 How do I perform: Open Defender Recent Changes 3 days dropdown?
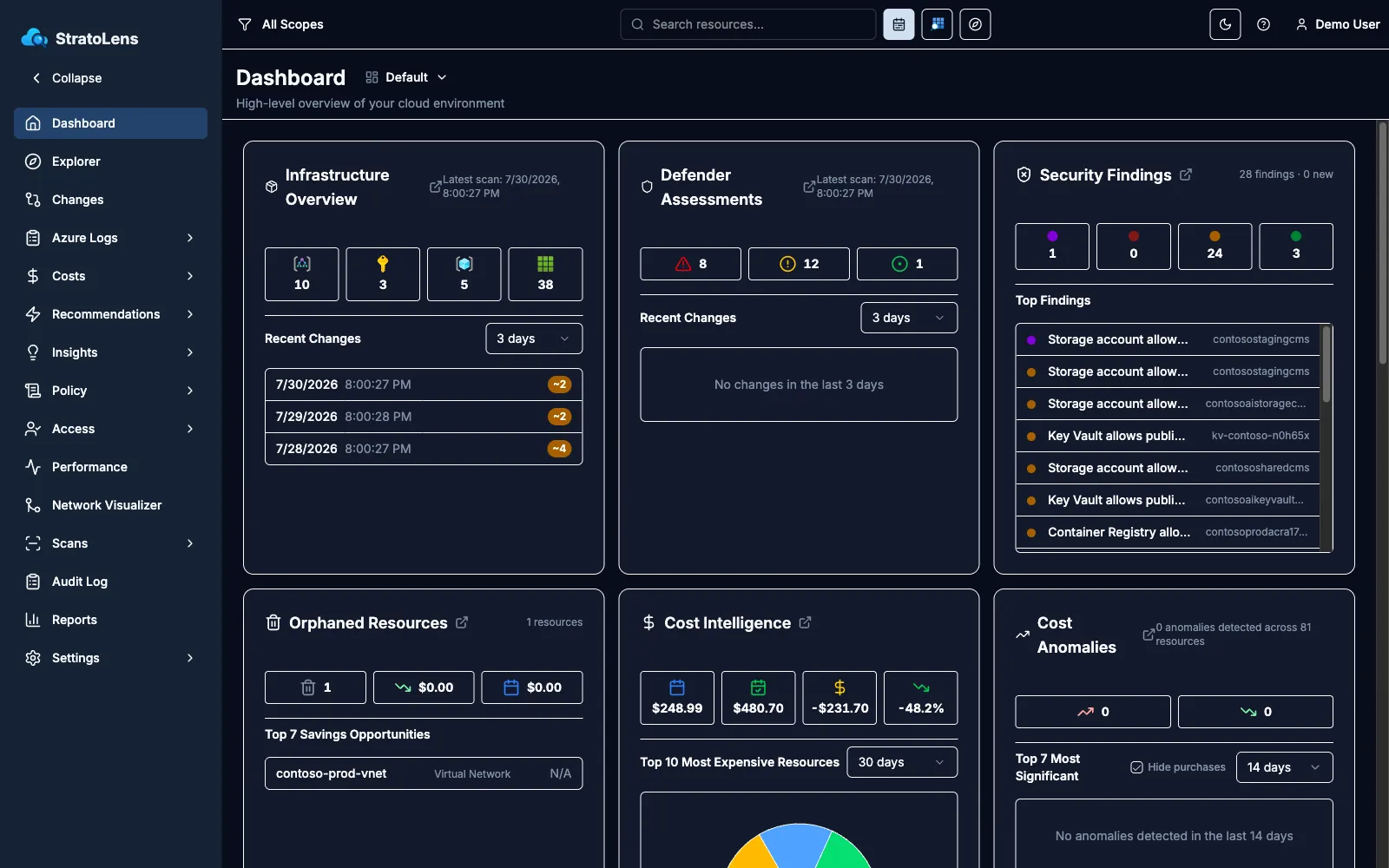(x=909, y=318)
